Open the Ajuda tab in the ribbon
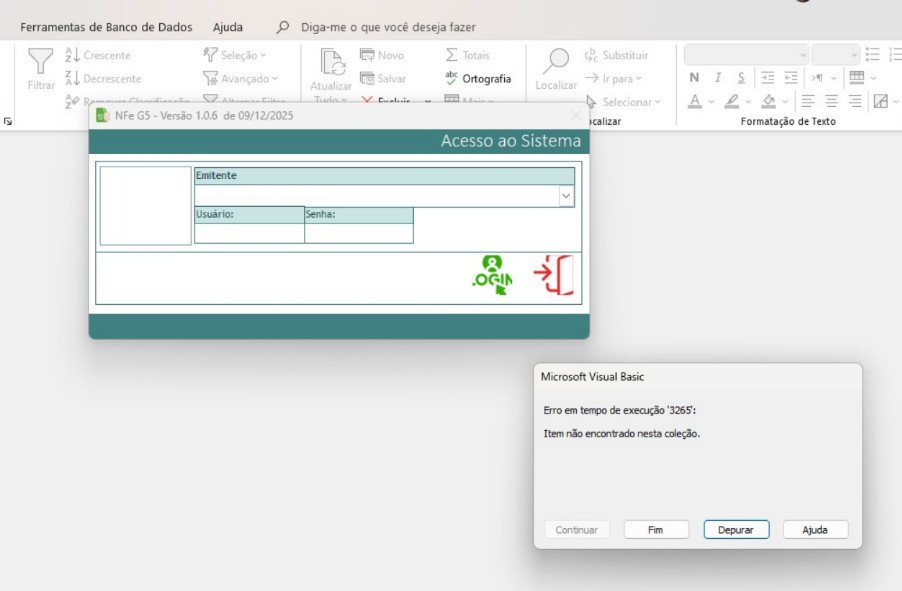 (x=228, y=27)
